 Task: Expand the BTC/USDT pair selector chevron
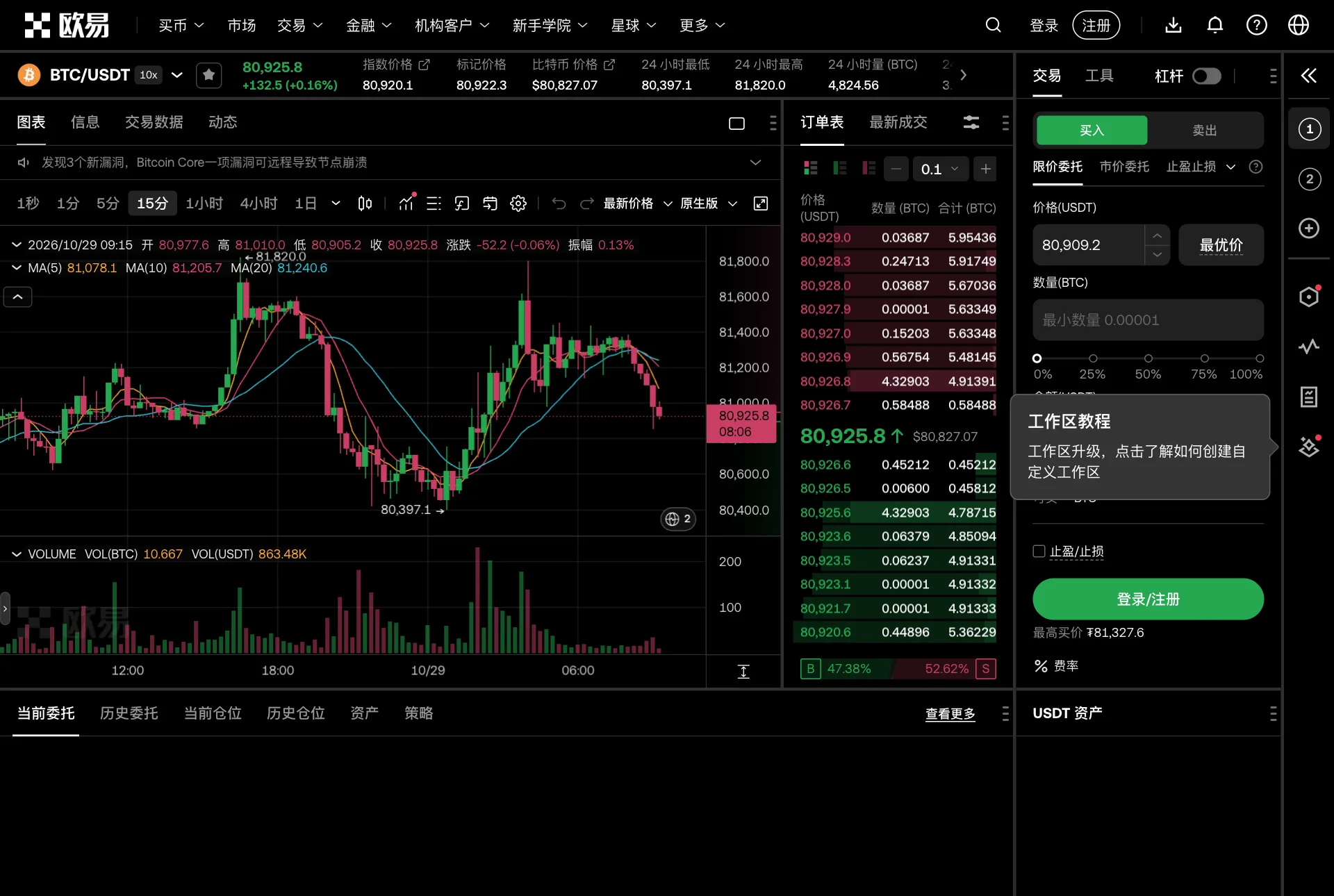point(177,75)
